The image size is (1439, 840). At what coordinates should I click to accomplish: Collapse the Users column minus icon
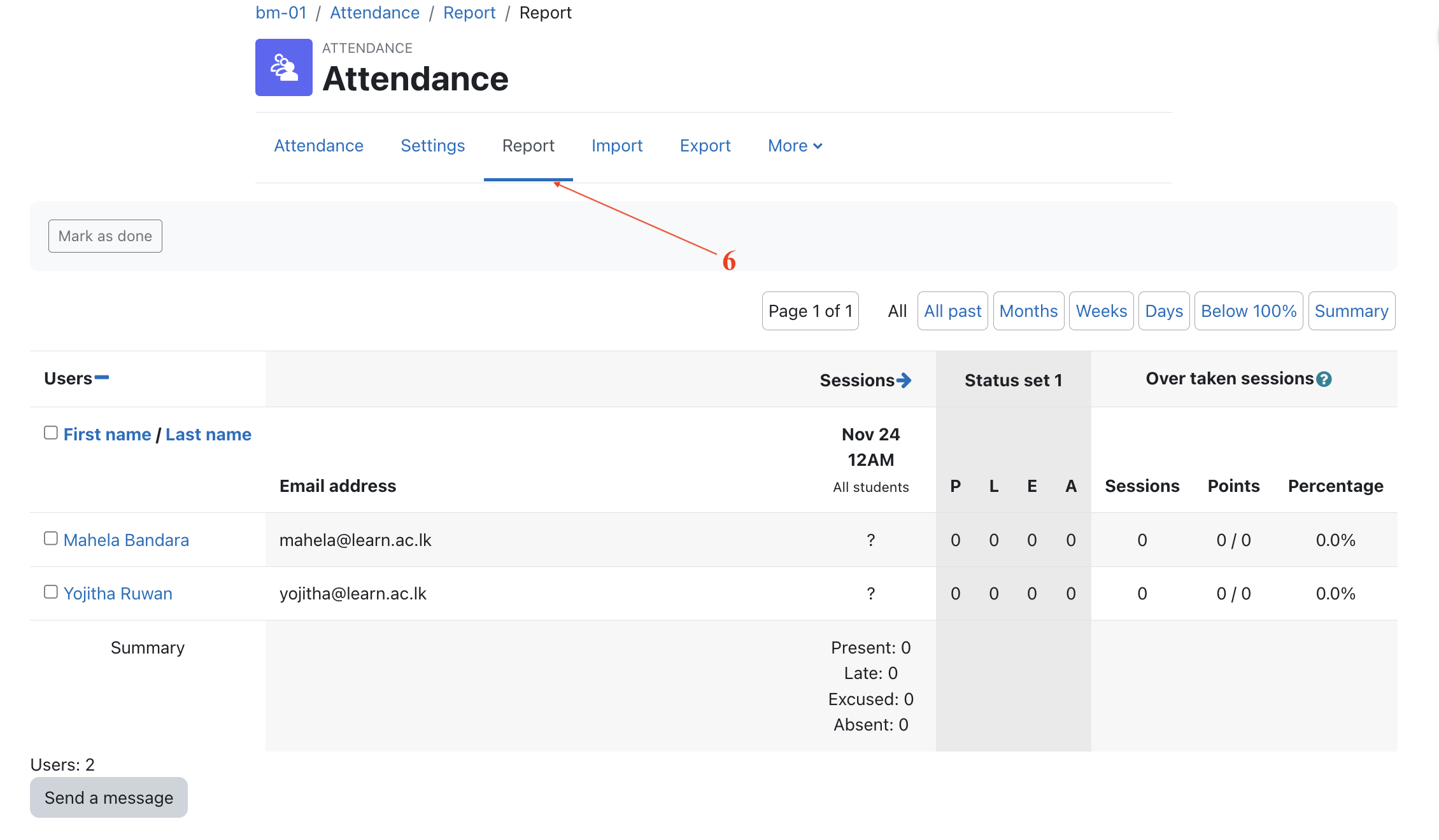[x=102, y=378]
